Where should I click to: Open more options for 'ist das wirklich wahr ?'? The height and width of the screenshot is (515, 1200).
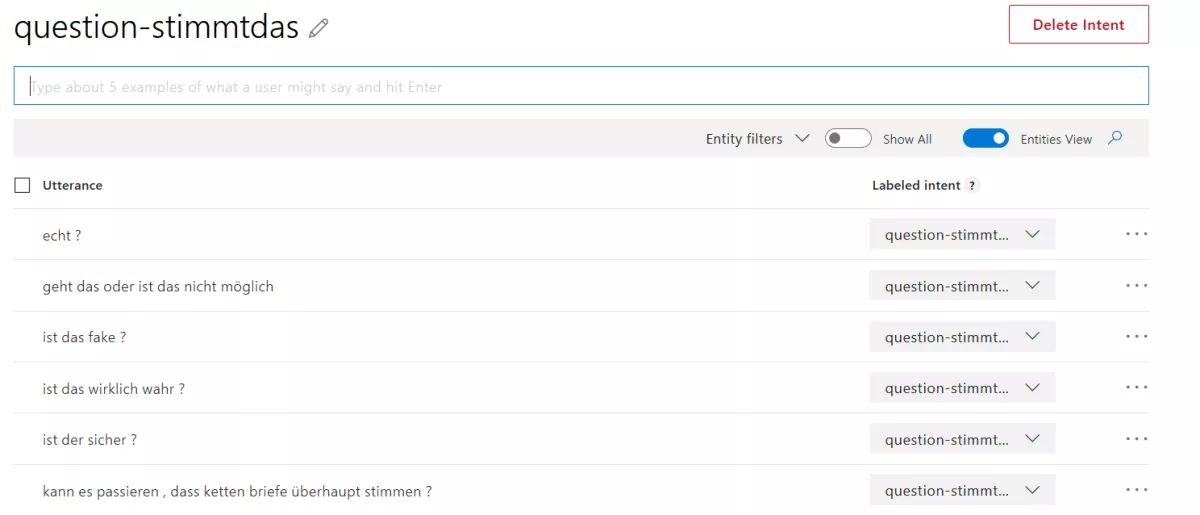pos(1136,388)
